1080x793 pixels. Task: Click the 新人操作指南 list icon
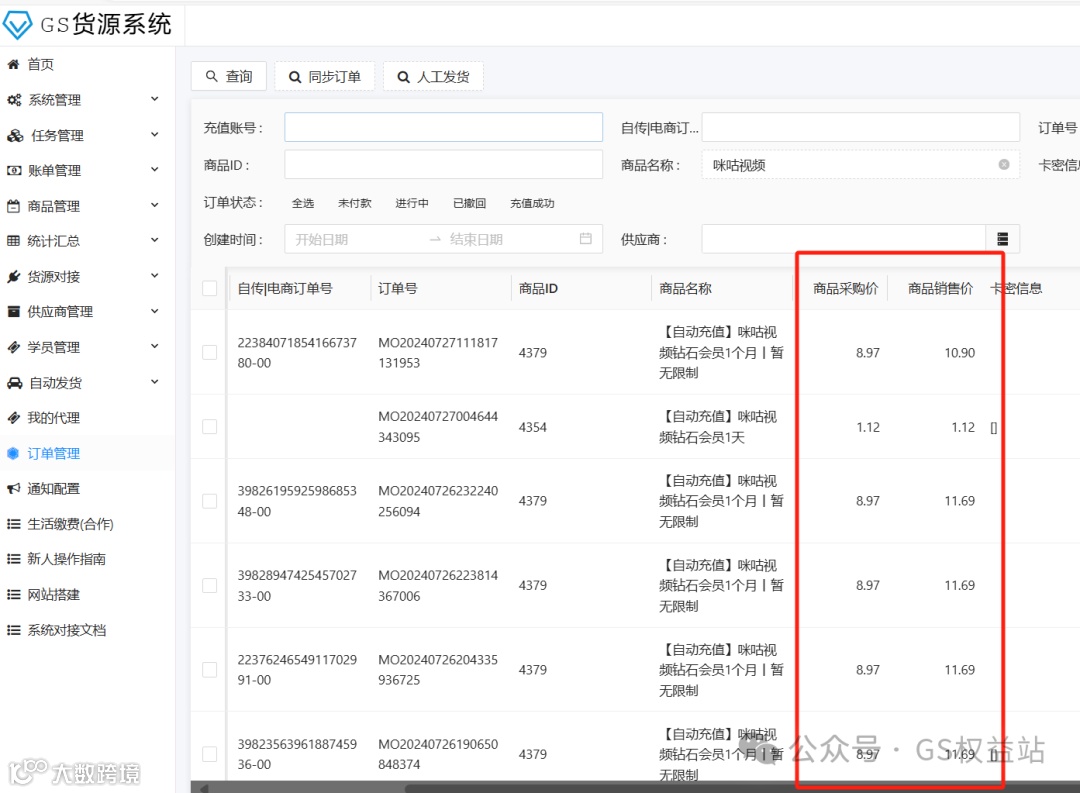pyautogui.click(x=13, y=559)
